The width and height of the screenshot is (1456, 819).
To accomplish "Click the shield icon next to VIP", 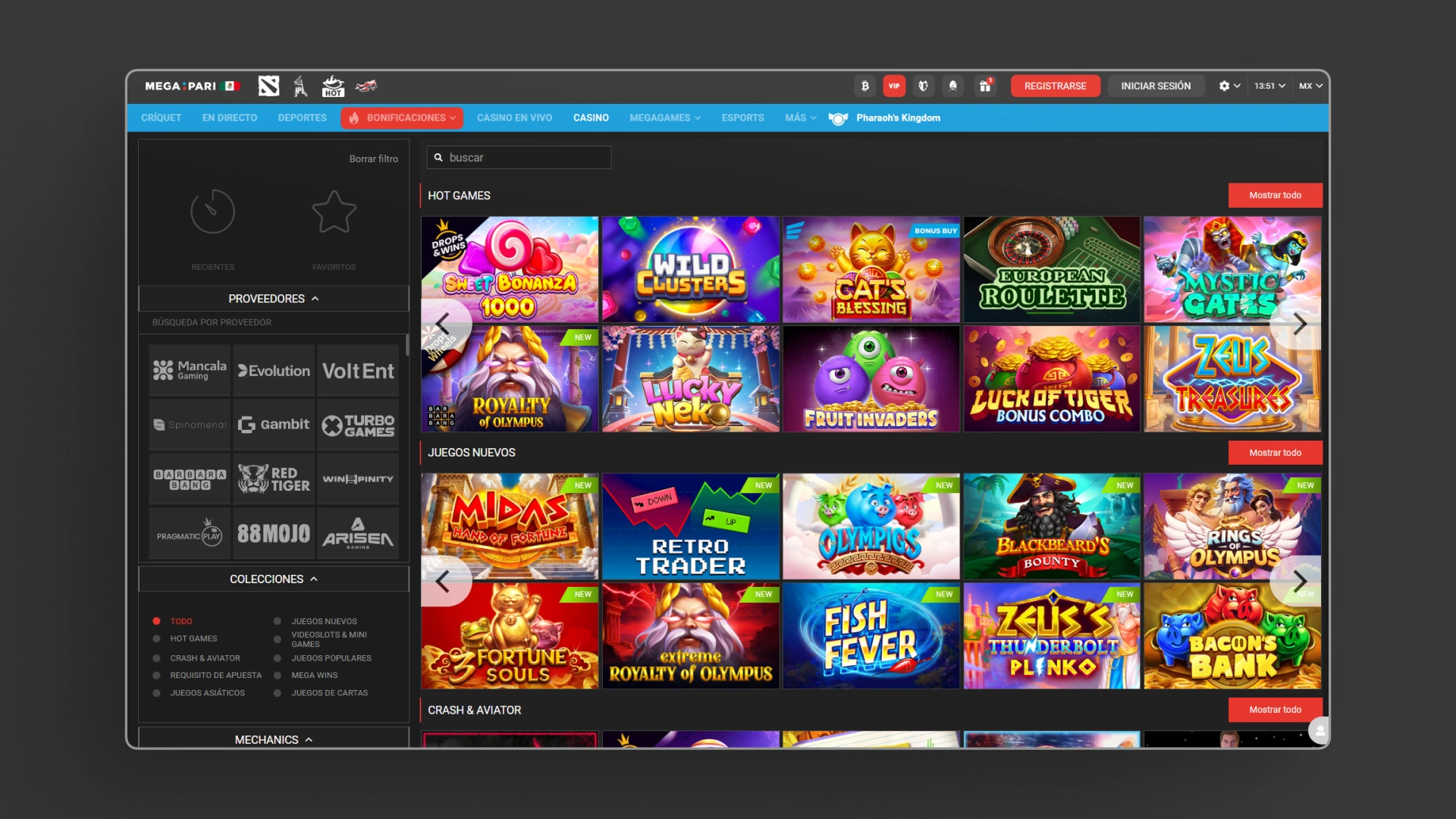I will pos(923,86).
